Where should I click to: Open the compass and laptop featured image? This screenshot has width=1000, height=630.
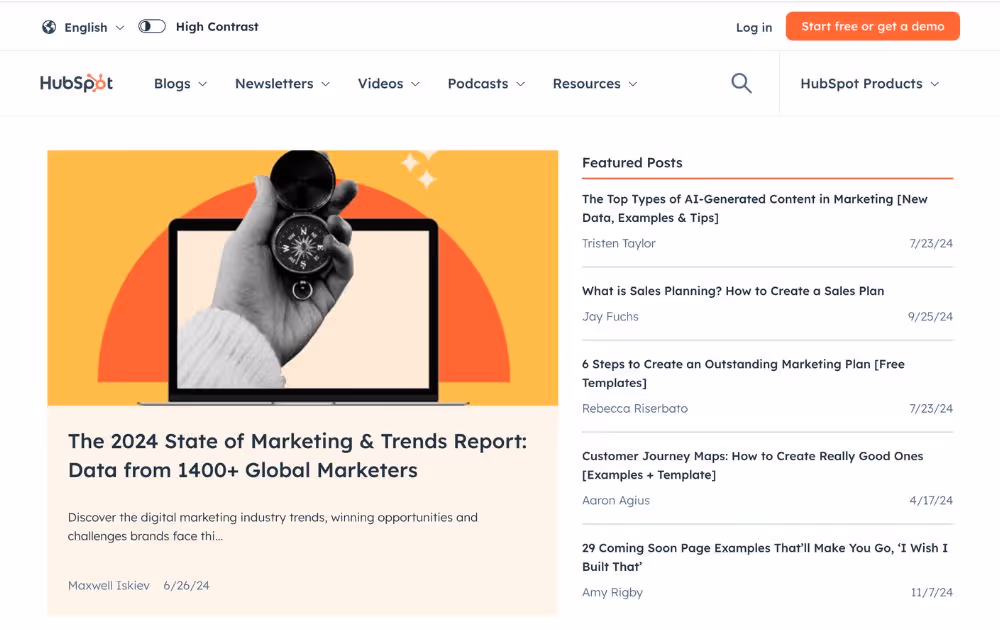click(303, 278)
